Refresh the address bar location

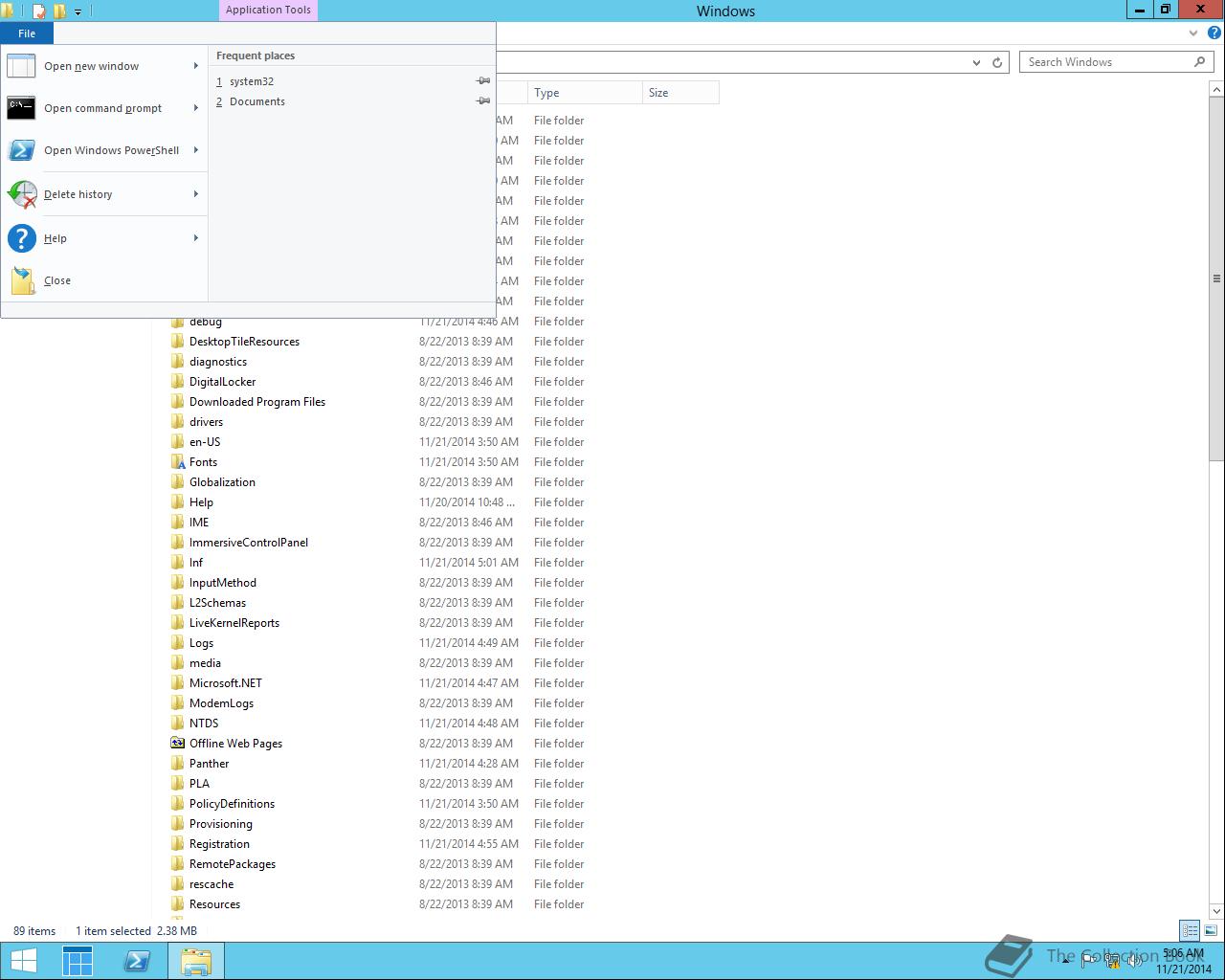pos(997,62)
